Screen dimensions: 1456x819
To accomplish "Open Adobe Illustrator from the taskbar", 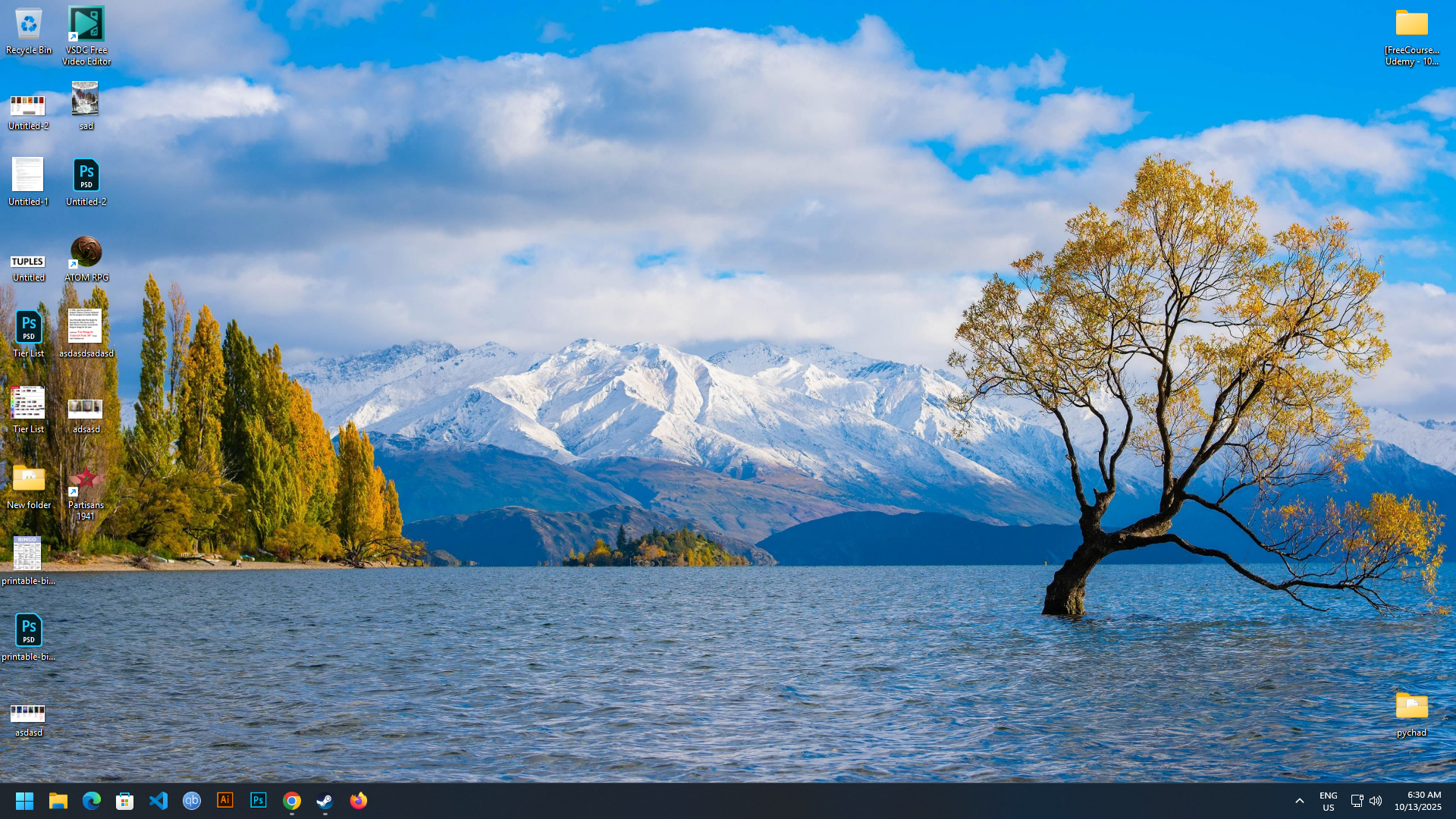I will (x=225, y=800).
